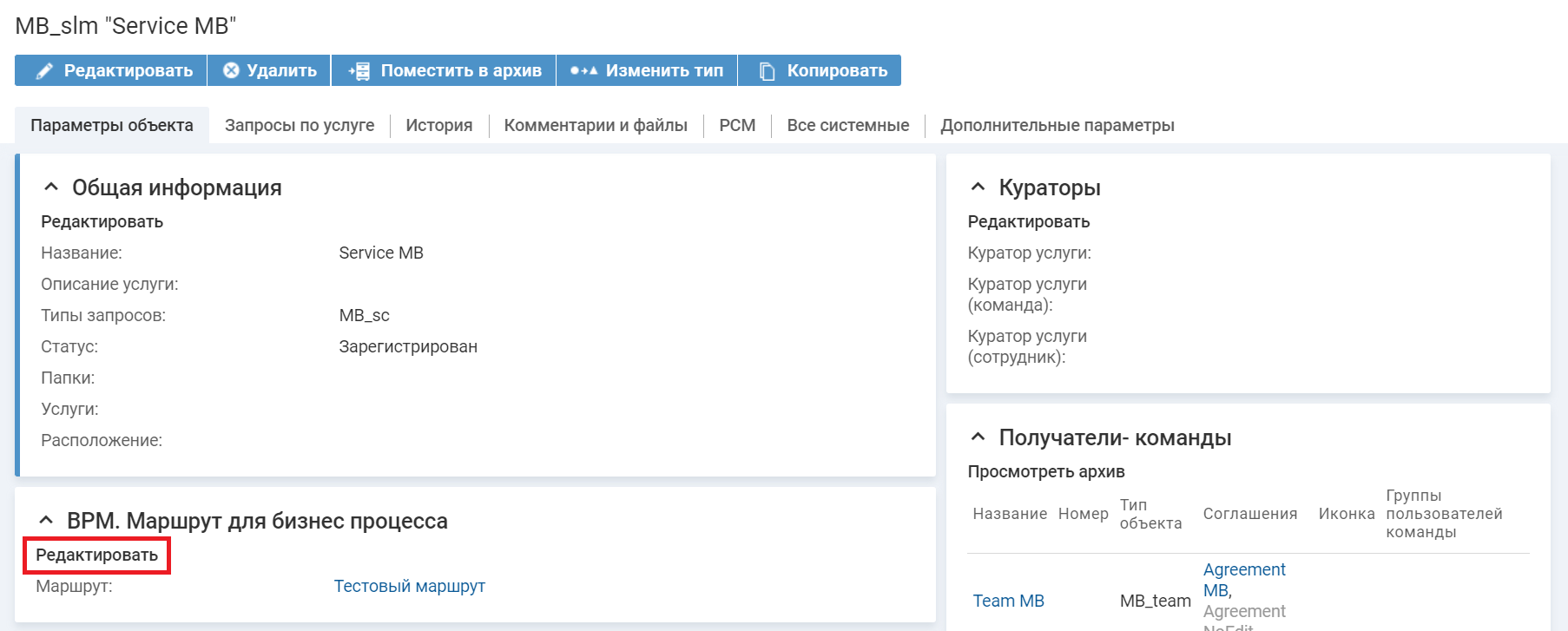Select the Все системные tab

(x=848, y=125)
